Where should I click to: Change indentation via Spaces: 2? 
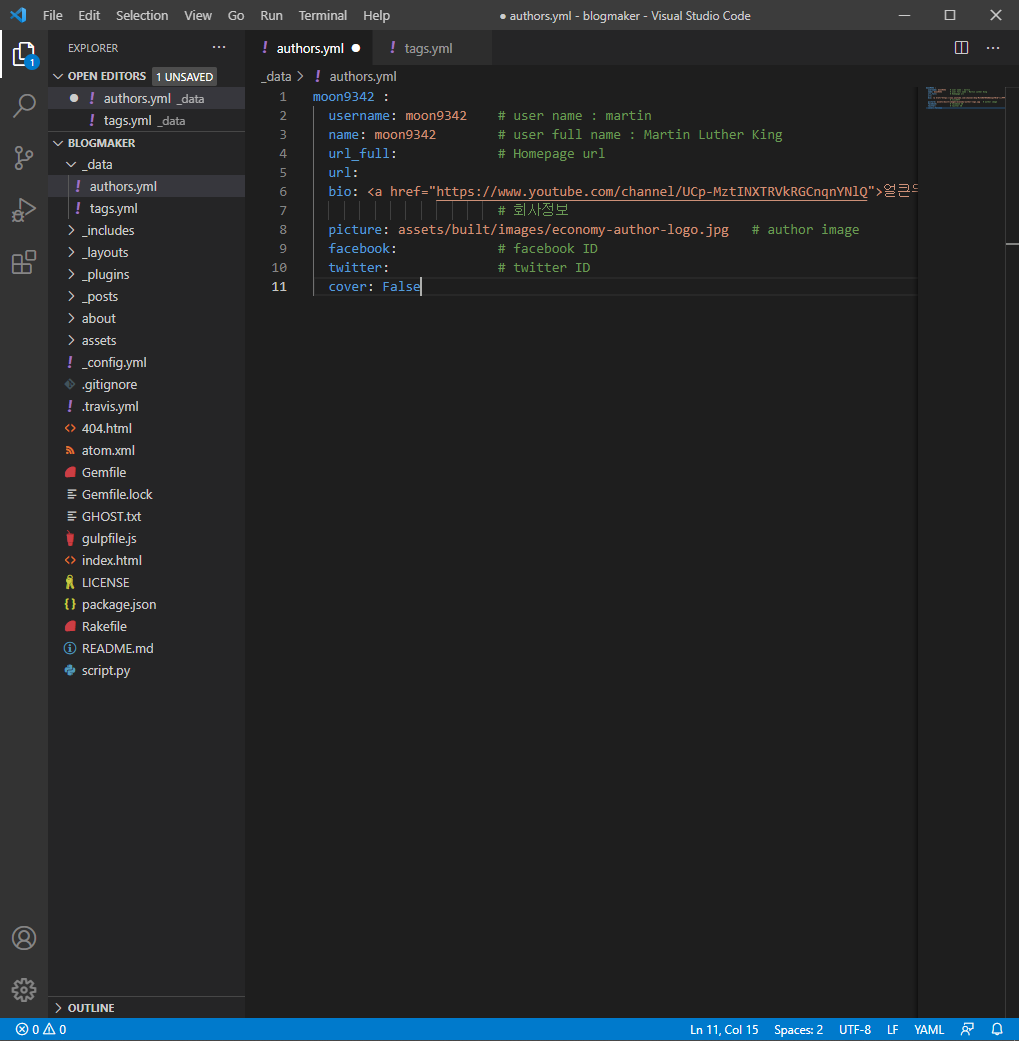[x=798, y=1030]
